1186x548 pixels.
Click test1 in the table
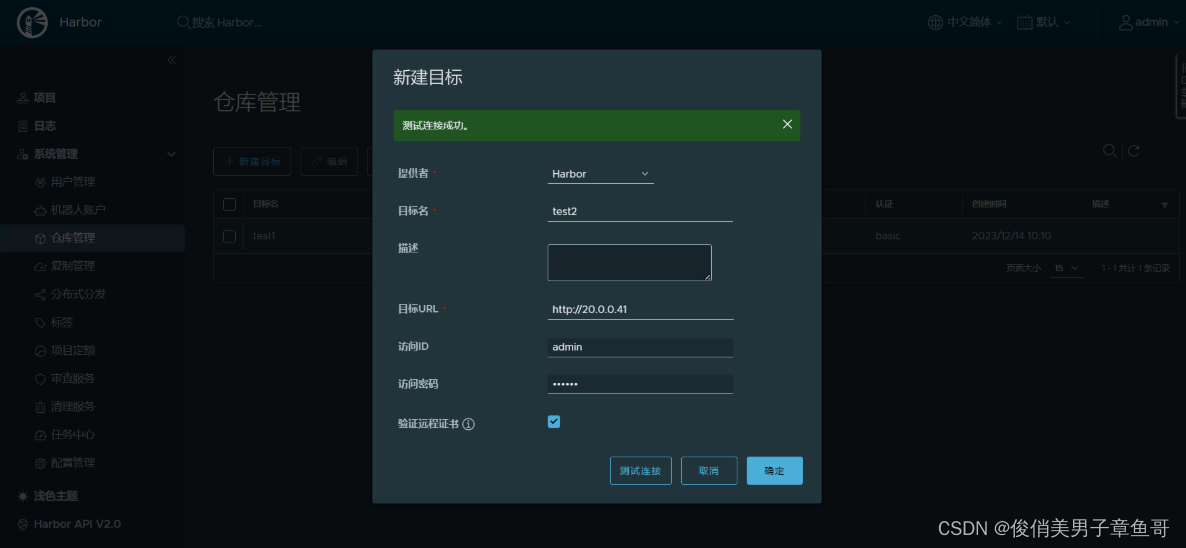pyautogui.click(x=264, y=236)
